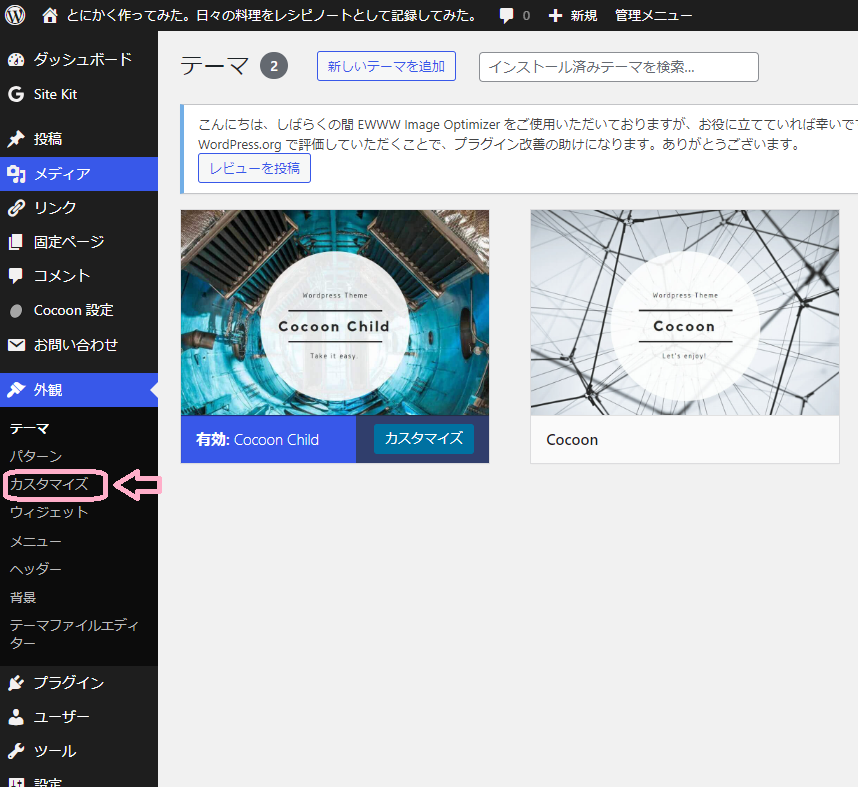Screen dimensions: 858x787
Task: Open the ＋新規 menu in admin bar
Action: click(x=573, y=15)
